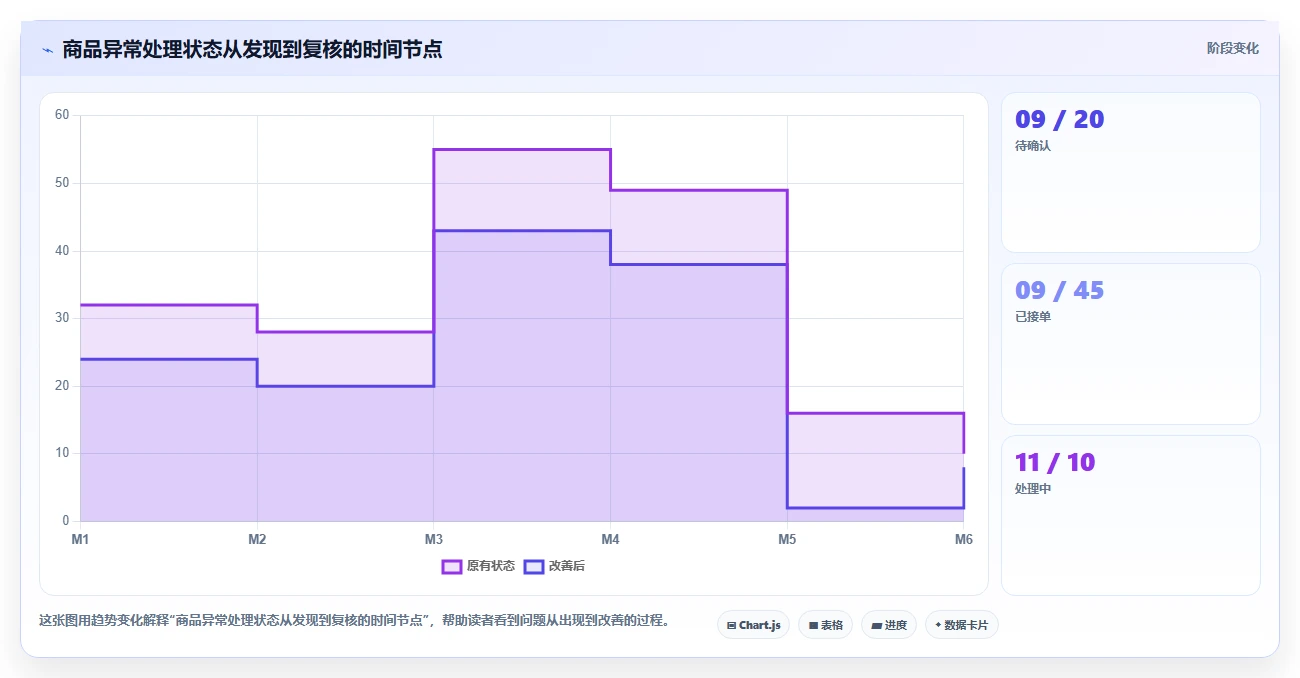The height and width of the screenshot is (678, 1300).
Task: Select the 进度 chip
Action: tap(888, 625)
